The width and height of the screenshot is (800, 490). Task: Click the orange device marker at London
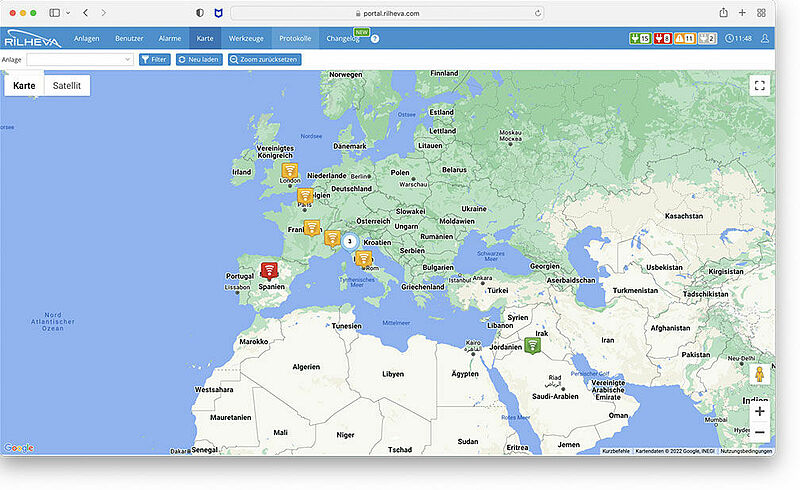(288, 171)
